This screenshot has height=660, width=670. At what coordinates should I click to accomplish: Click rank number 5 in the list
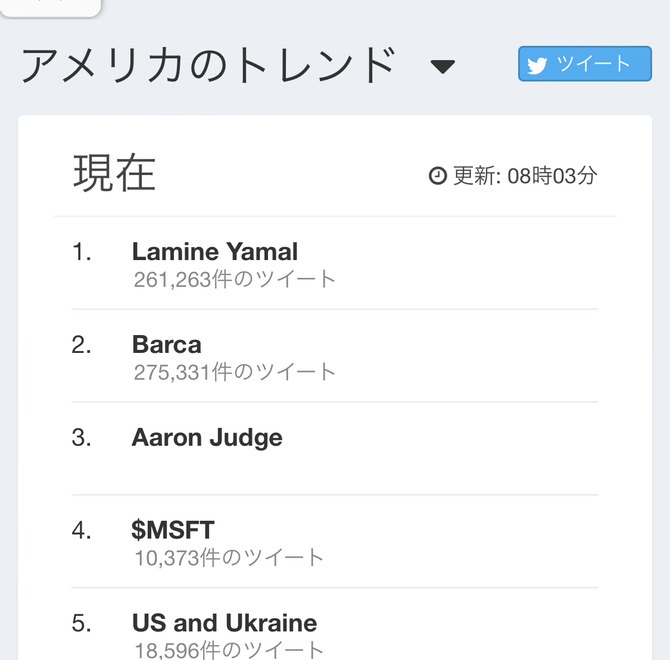[x=81, y=623]
